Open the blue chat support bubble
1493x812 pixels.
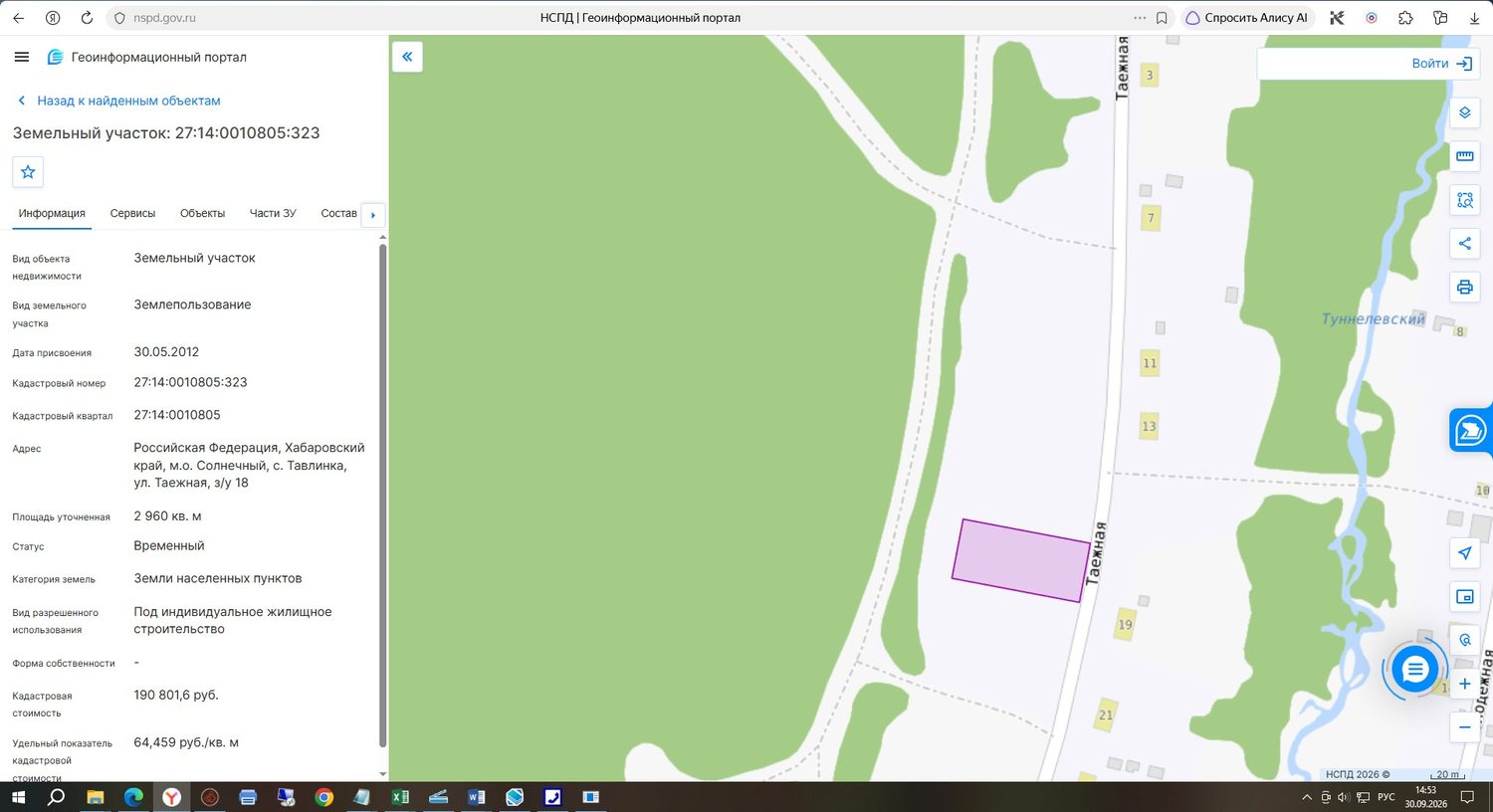(x=1414, y=670)
